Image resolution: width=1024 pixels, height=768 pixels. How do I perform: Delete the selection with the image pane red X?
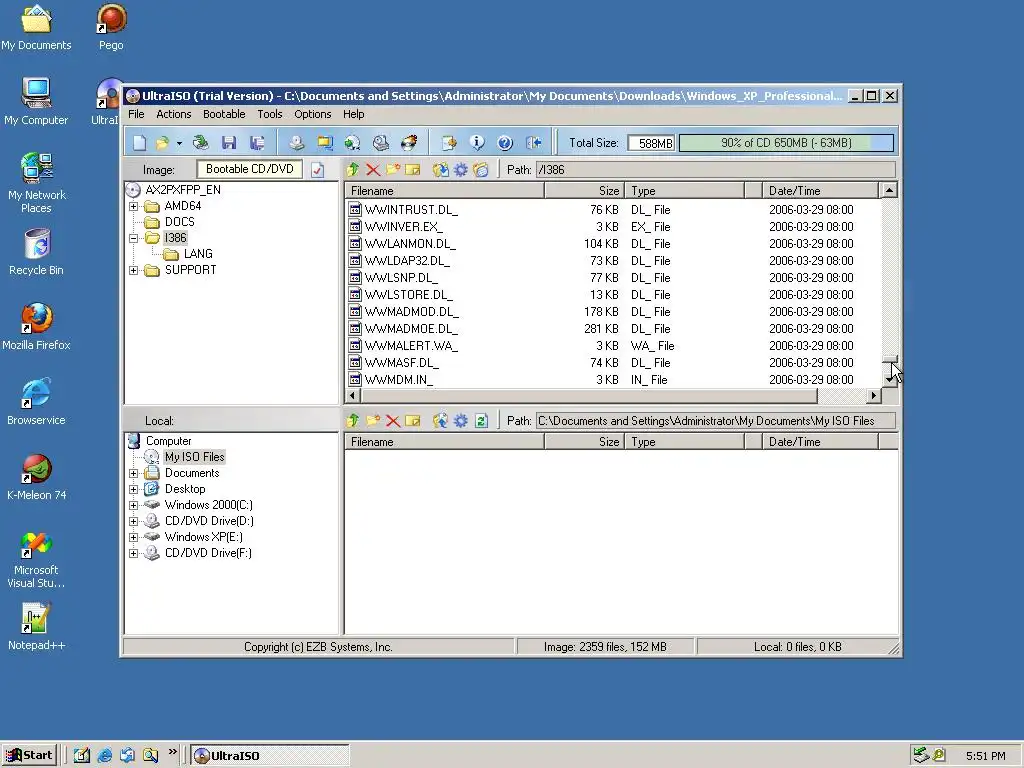(x=373, y=170)
